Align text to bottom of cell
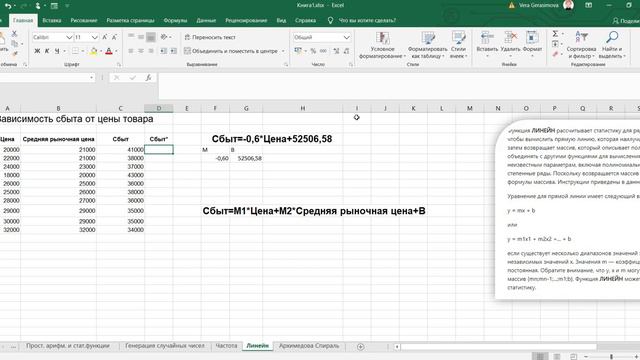640x360 pixels. pyautogui.click(x=151, y=37)
